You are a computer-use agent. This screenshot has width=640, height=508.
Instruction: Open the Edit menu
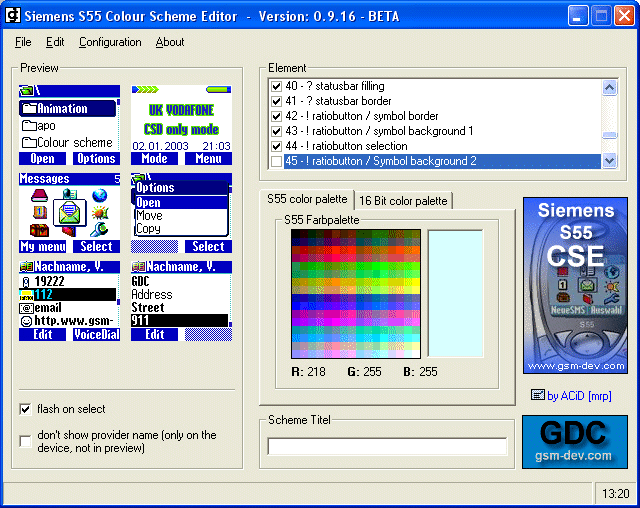55,42
